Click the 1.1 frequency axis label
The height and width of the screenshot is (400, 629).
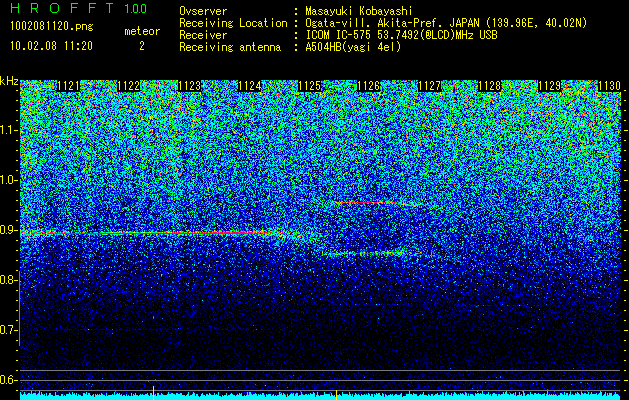(x=8, y=130)
